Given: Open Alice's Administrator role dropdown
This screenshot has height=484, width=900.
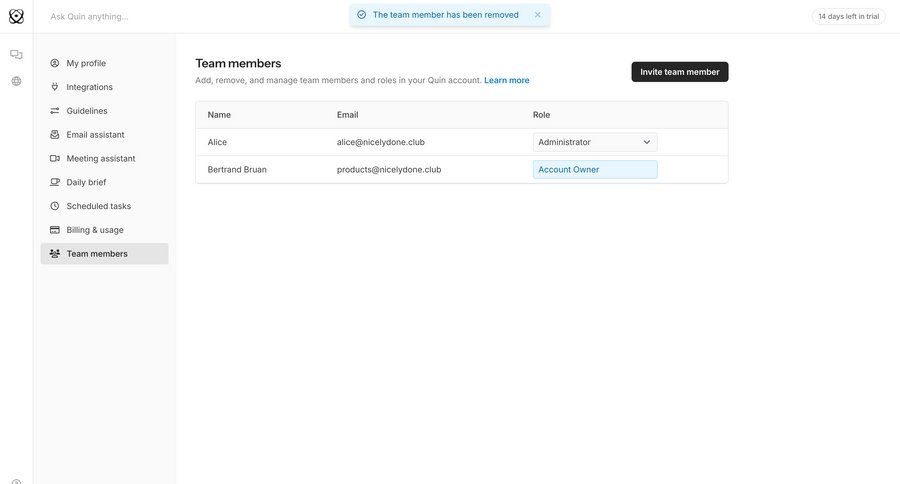Looking at the screenshot, I should tap(595, 142).
